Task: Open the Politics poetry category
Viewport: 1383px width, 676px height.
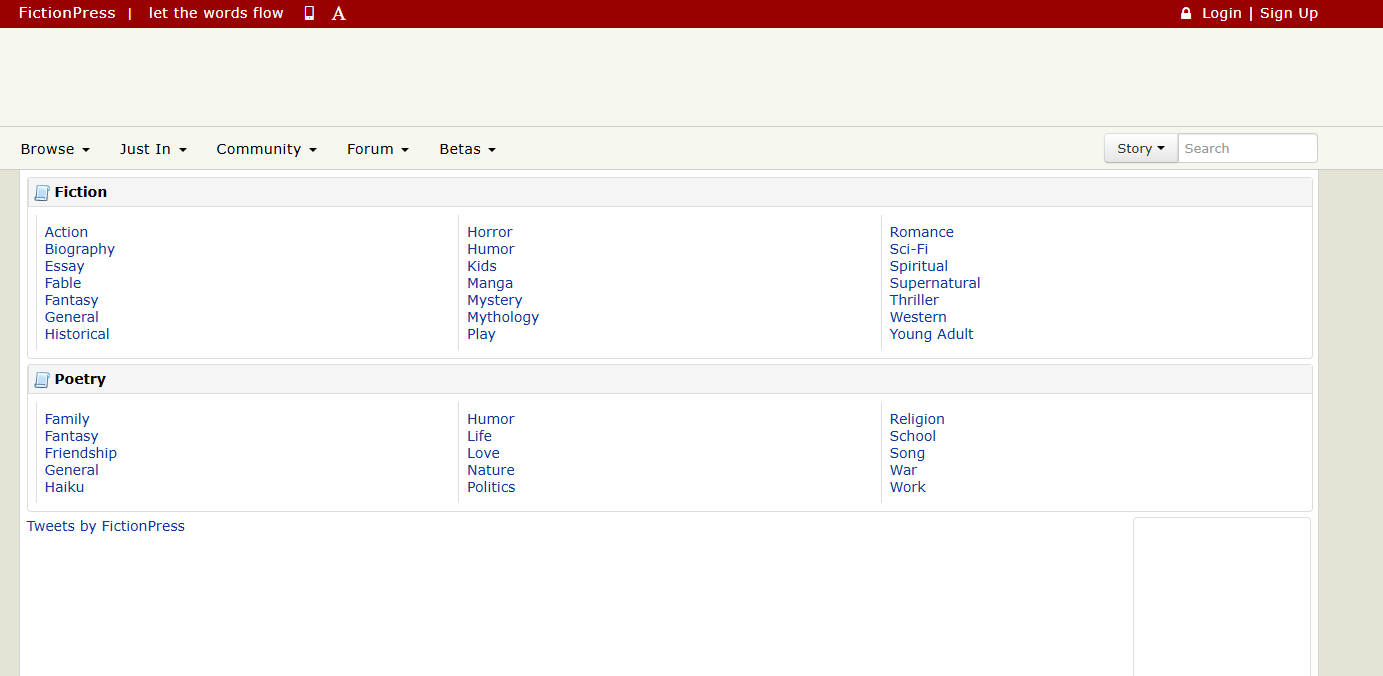Action: coord(491,487)
